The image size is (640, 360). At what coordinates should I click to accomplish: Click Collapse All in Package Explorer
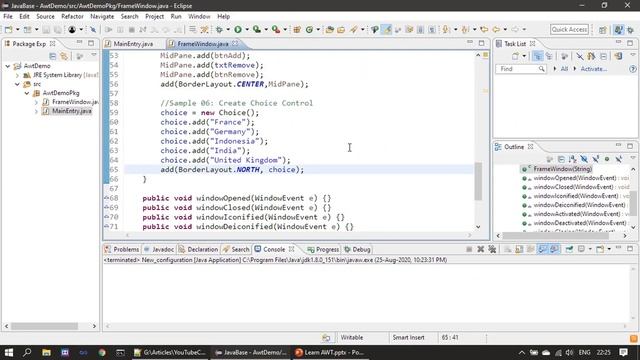pyautogui.click(x=53, y=56)
